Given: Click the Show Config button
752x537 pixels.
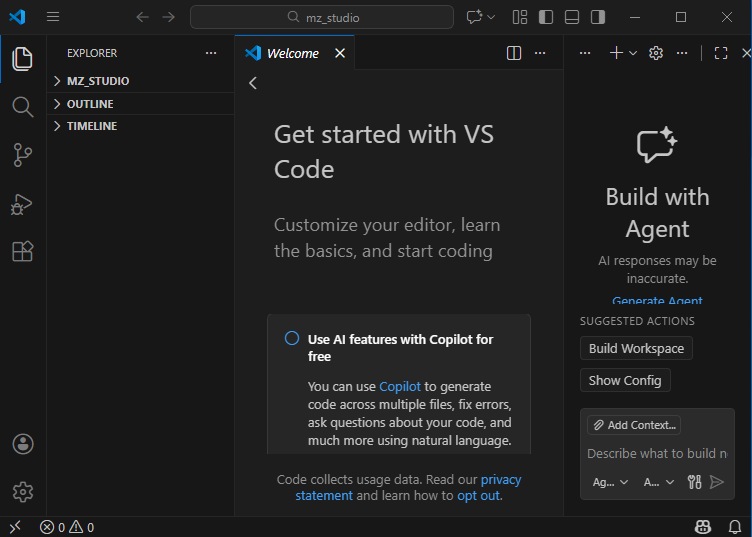Looking at the screenshot, I should click(x=625, y=380).
